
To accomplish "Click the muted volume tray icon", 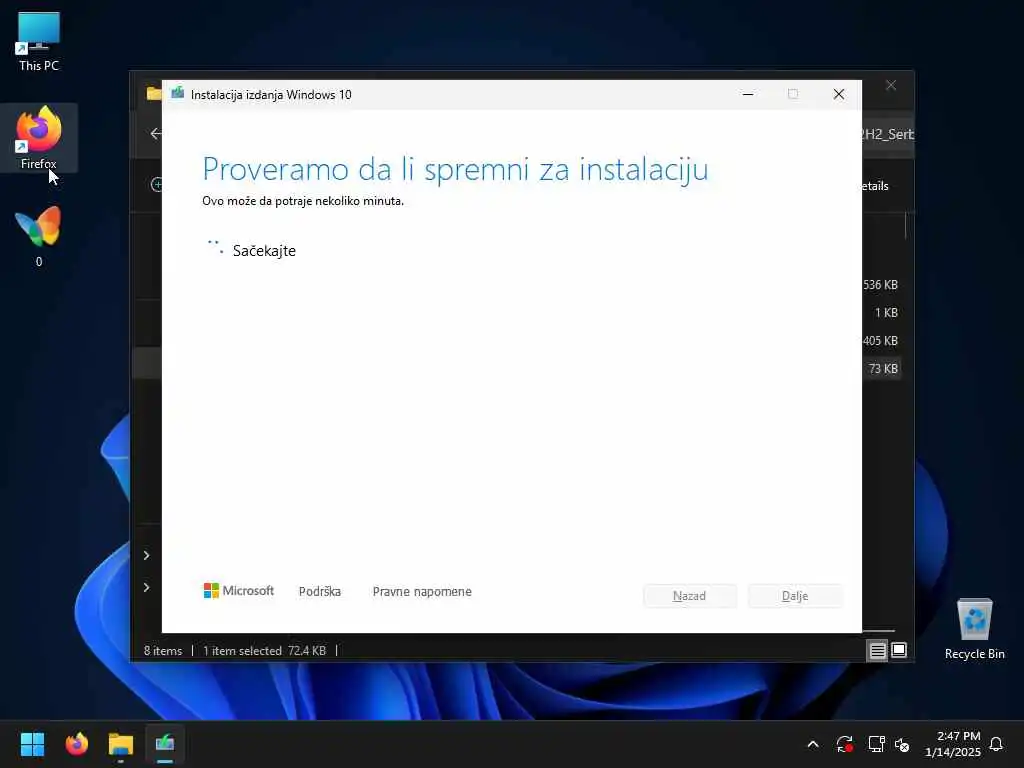I will coord(902,744).
